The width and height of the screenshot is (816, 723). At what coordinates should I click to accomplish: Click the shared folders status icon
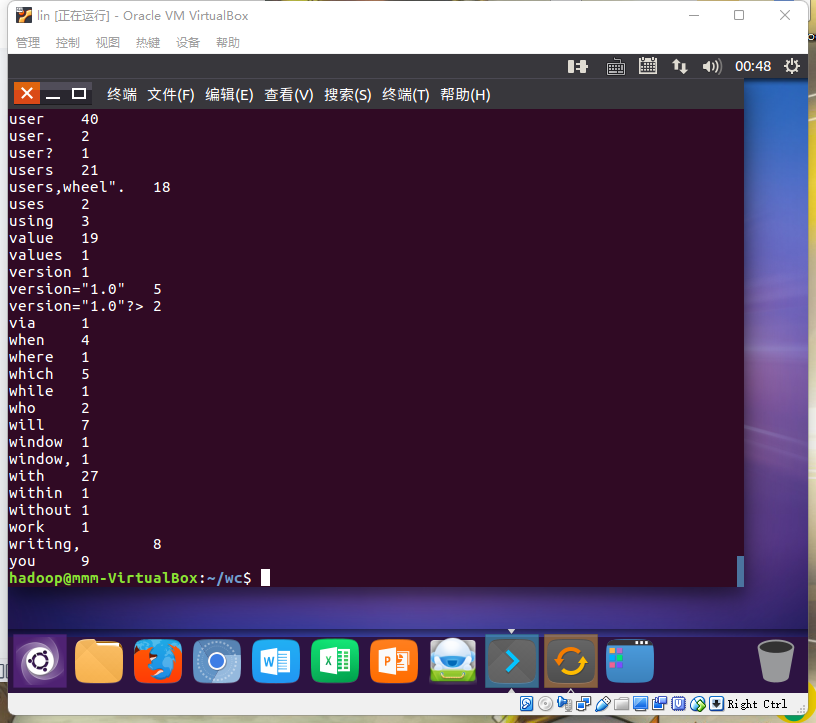pos(621,704)
